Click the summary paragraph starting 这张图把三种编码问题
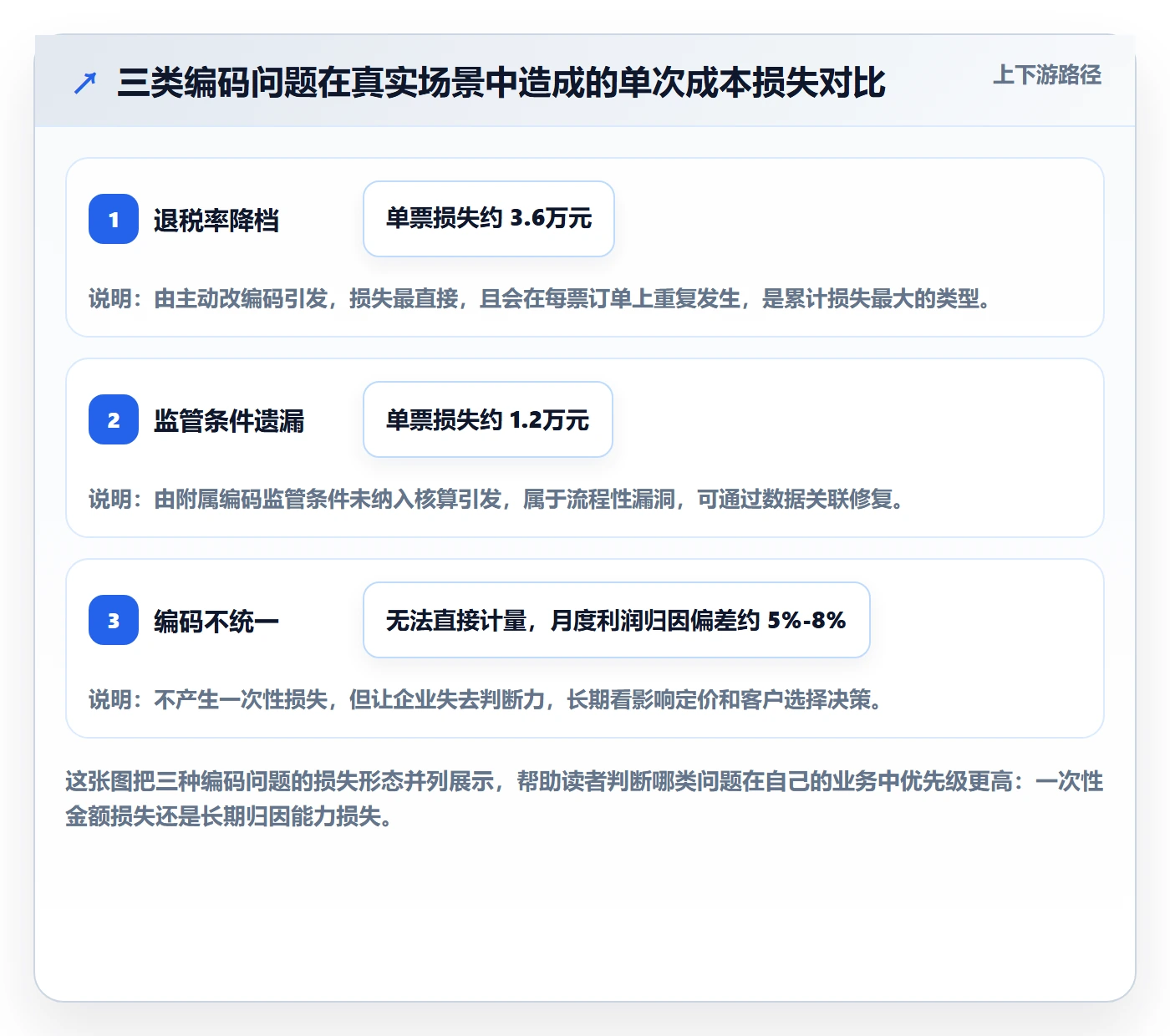 point(584,799)
